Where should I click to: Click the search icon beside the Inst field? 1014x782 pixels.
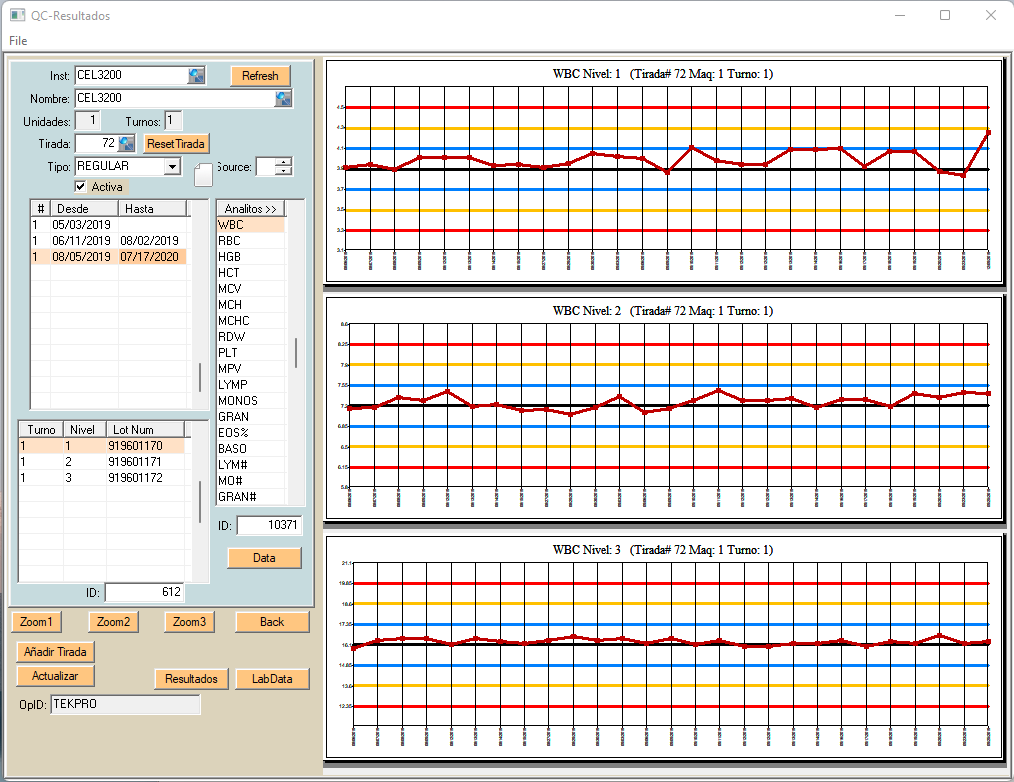tap(196, 76)
